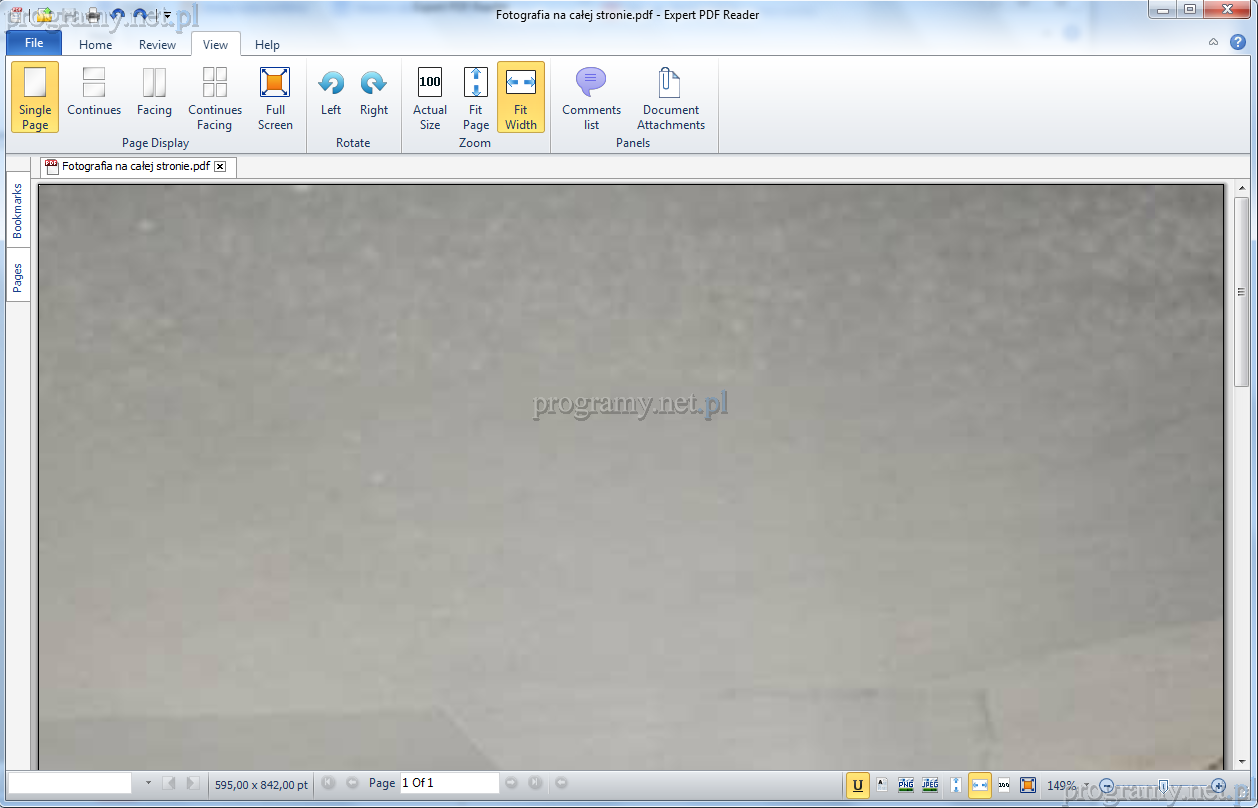The width and height of the screenshot is (1258, 808).
Task: Enter Full Screen mode
Action: pos(275,98)
